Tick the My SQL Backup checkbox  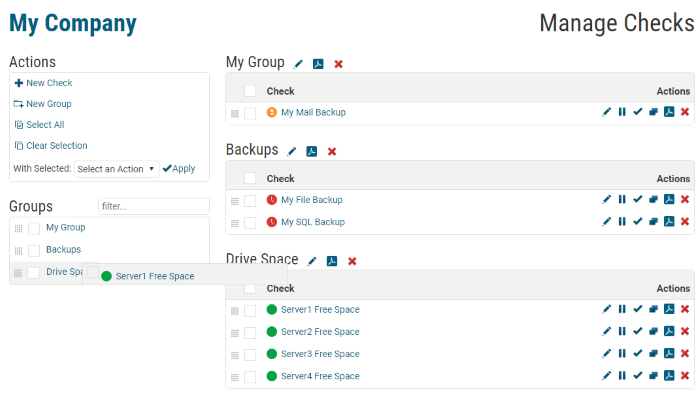(250, 223)
